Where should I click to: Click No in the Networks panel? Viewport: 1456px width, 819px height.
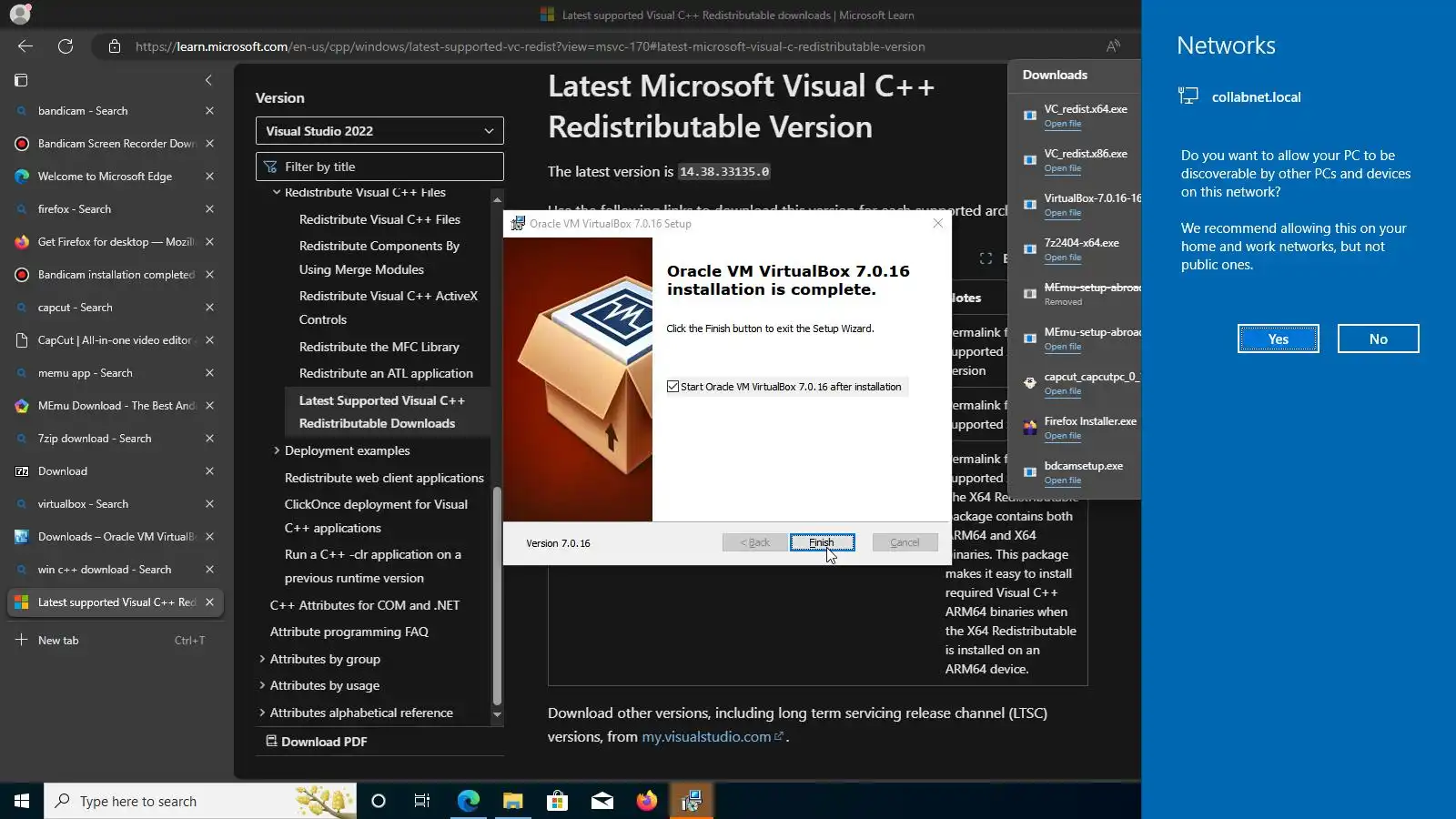pos(1378,339)
